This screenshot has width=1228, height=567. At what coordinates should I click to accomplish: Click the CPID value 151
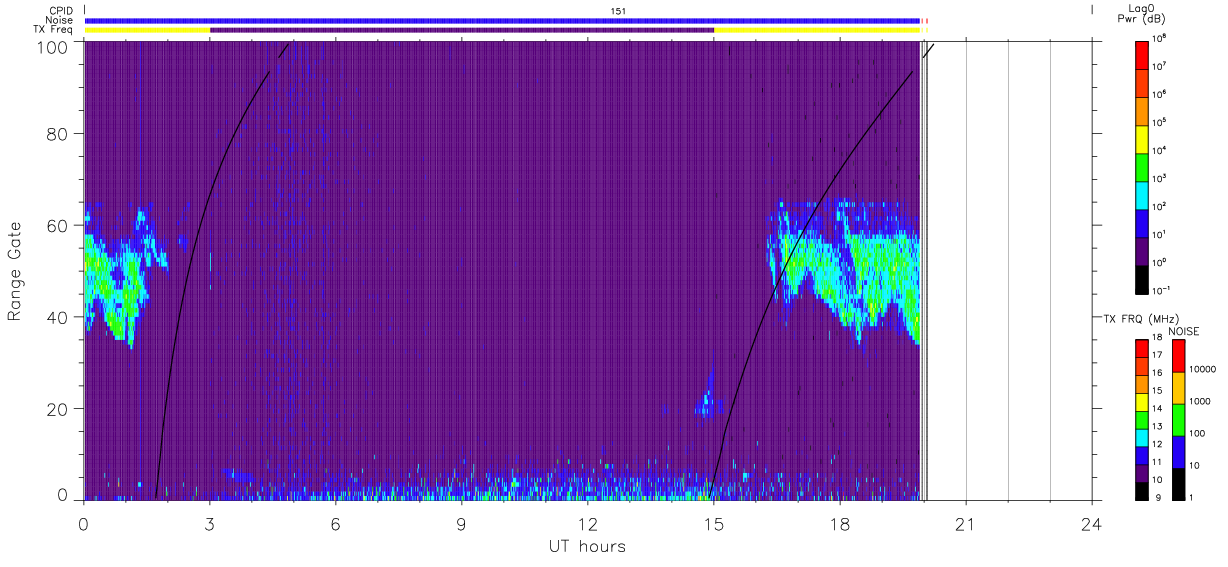point(619,11)
